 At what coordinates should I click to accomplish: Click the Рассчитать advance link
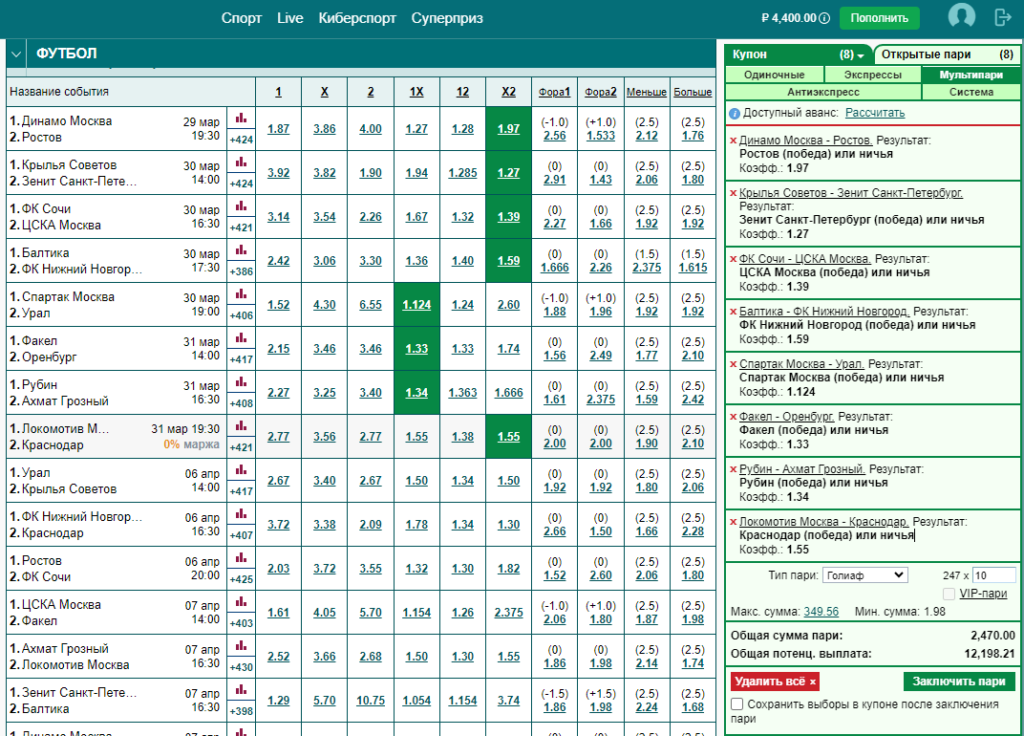pos(874,113)
